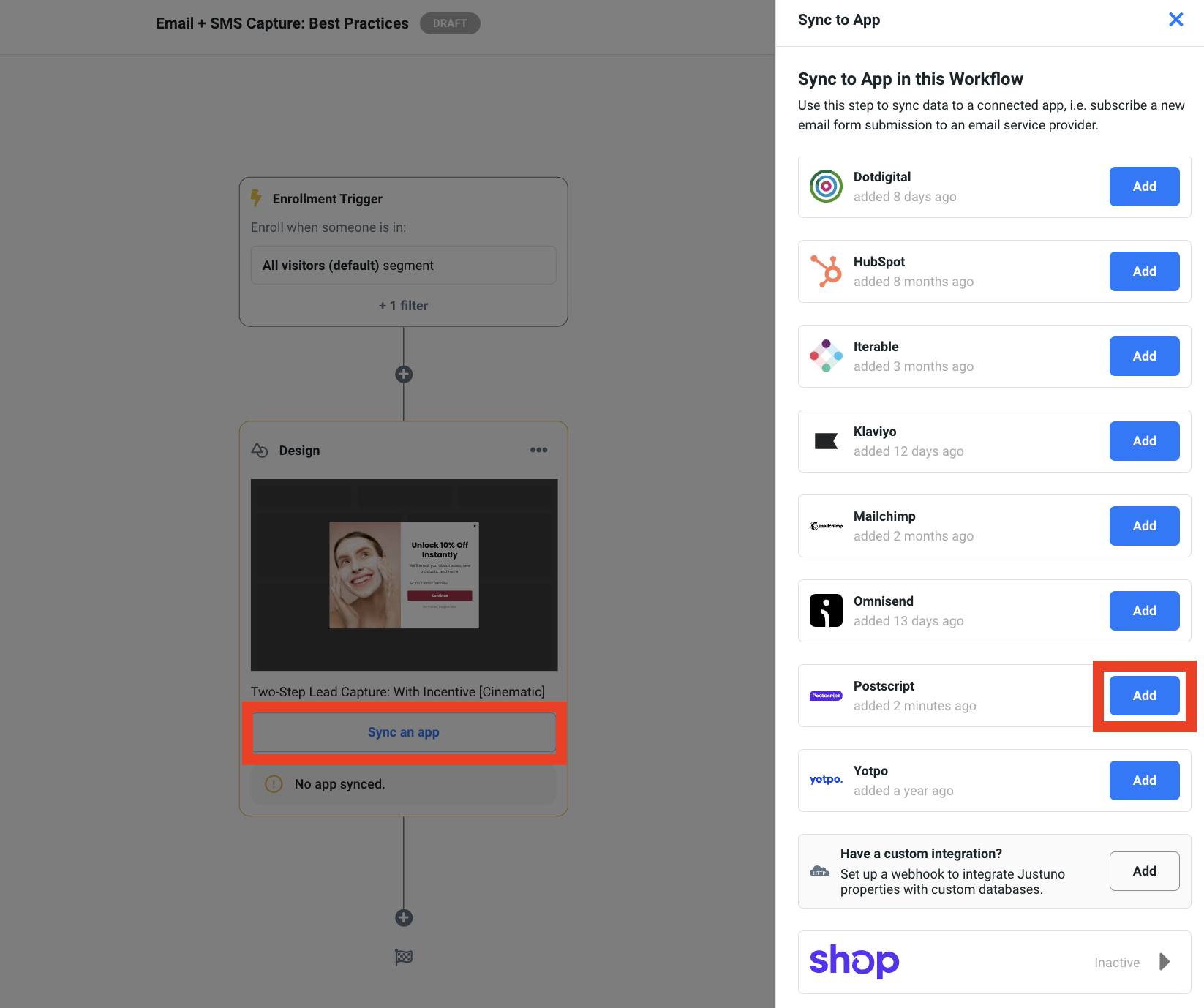Add the Mailchimp integration
The image size is (1204, 1008).
[1144, 526]
